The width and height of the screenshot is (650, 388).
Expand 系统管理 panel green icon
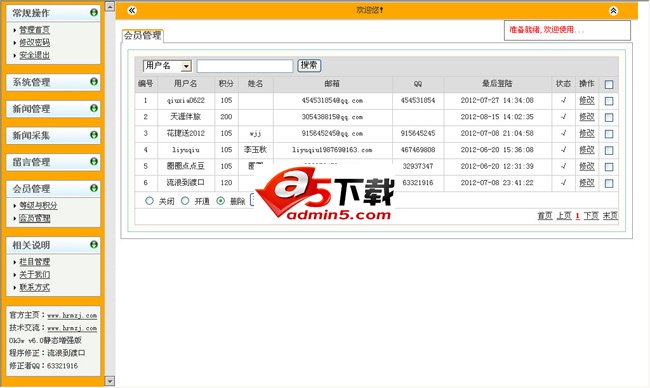[x=94, y=82]
